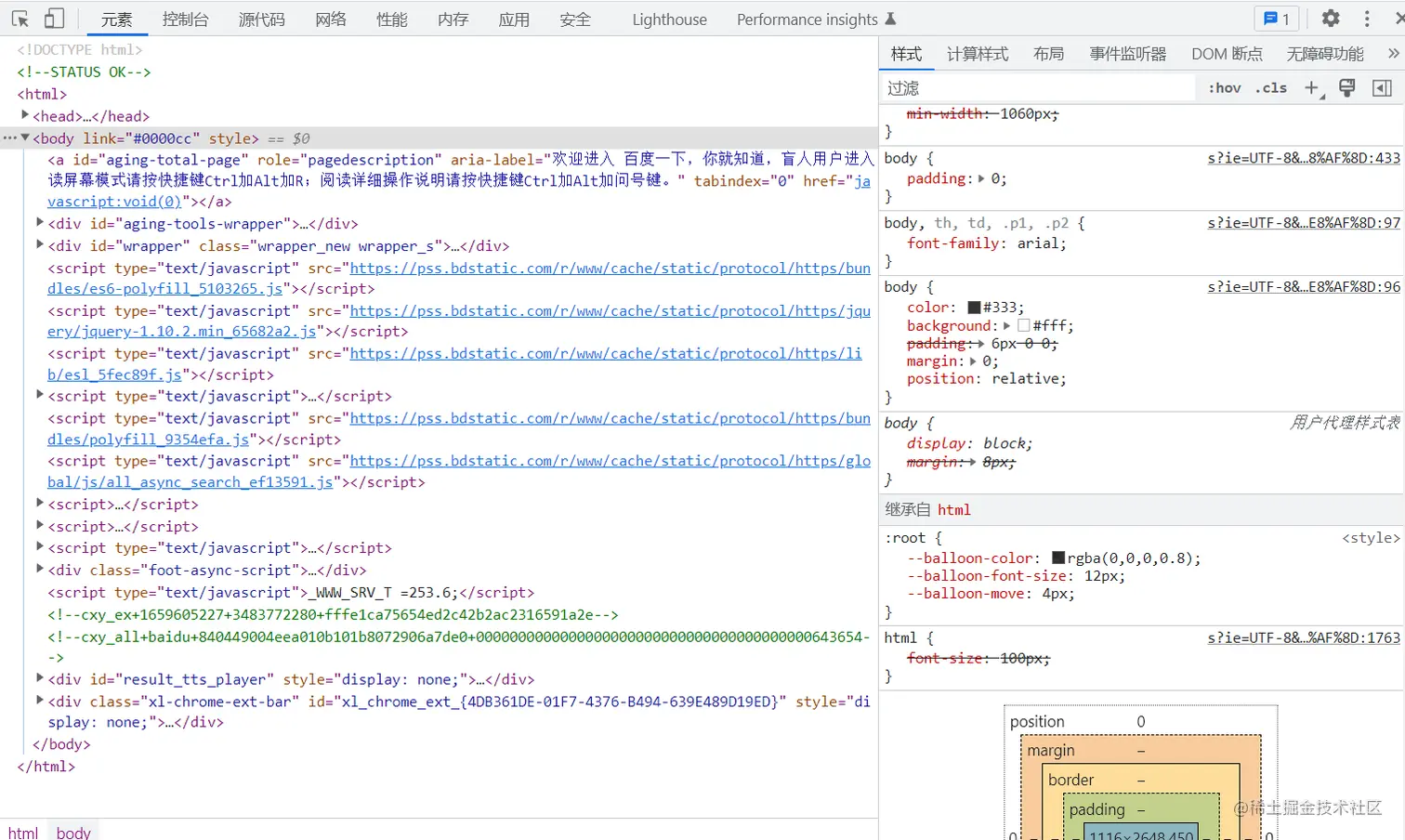Add new style rule plus icon
This screenshot has width=1405, height=840.
(1311, 88)
